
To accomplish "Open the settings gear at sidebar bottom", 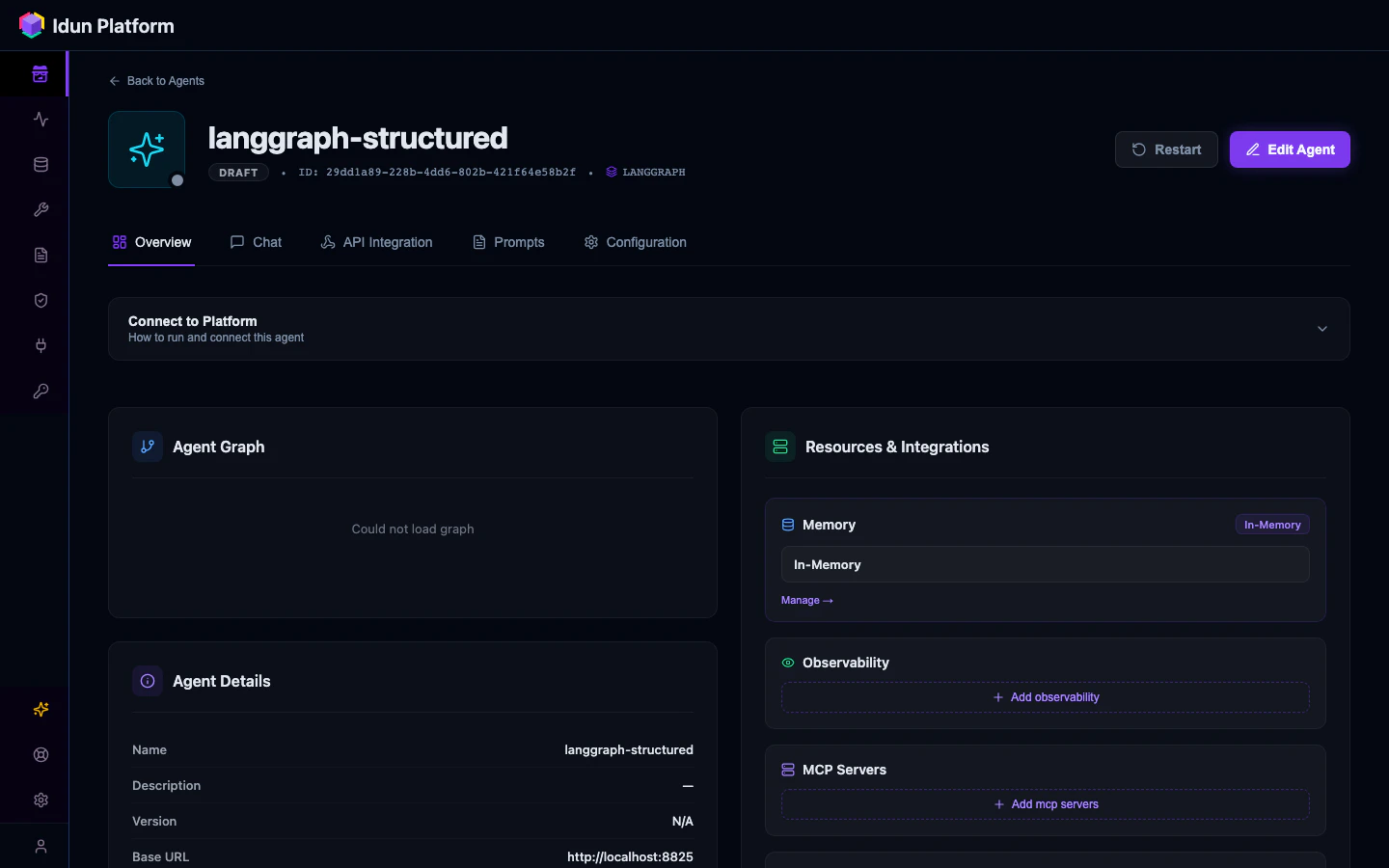I will [x=40, y=800].
